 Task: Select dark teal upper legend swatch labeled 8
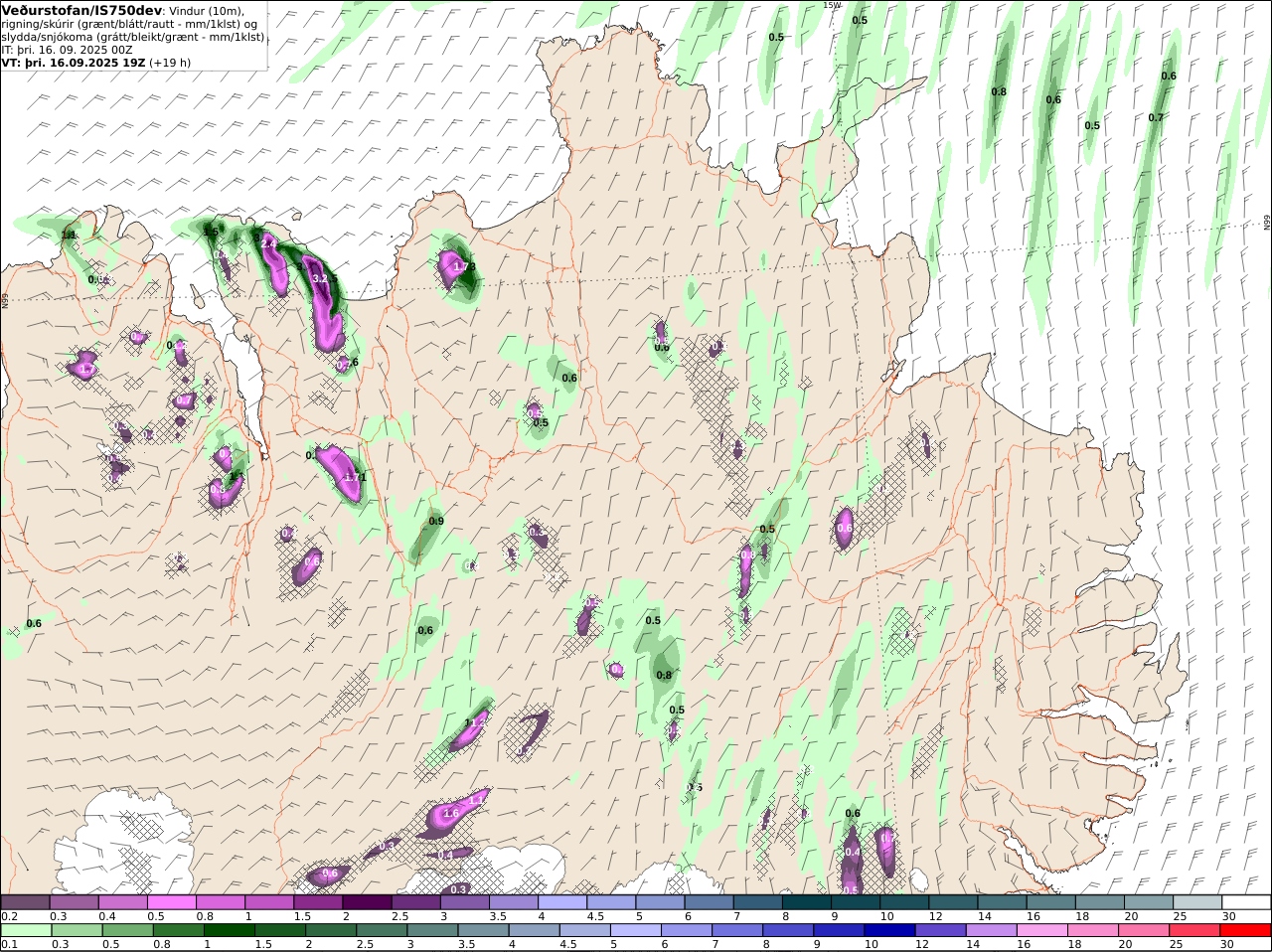pyautogui.click(x=805, y=901)
